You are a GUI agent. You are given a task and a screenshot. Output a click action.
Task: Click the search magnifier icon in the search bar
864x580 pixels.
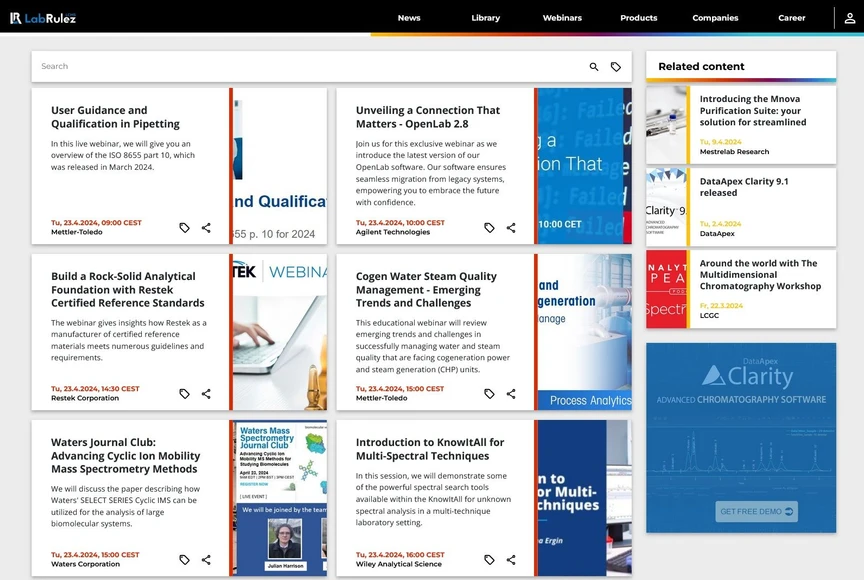[593, 66]
